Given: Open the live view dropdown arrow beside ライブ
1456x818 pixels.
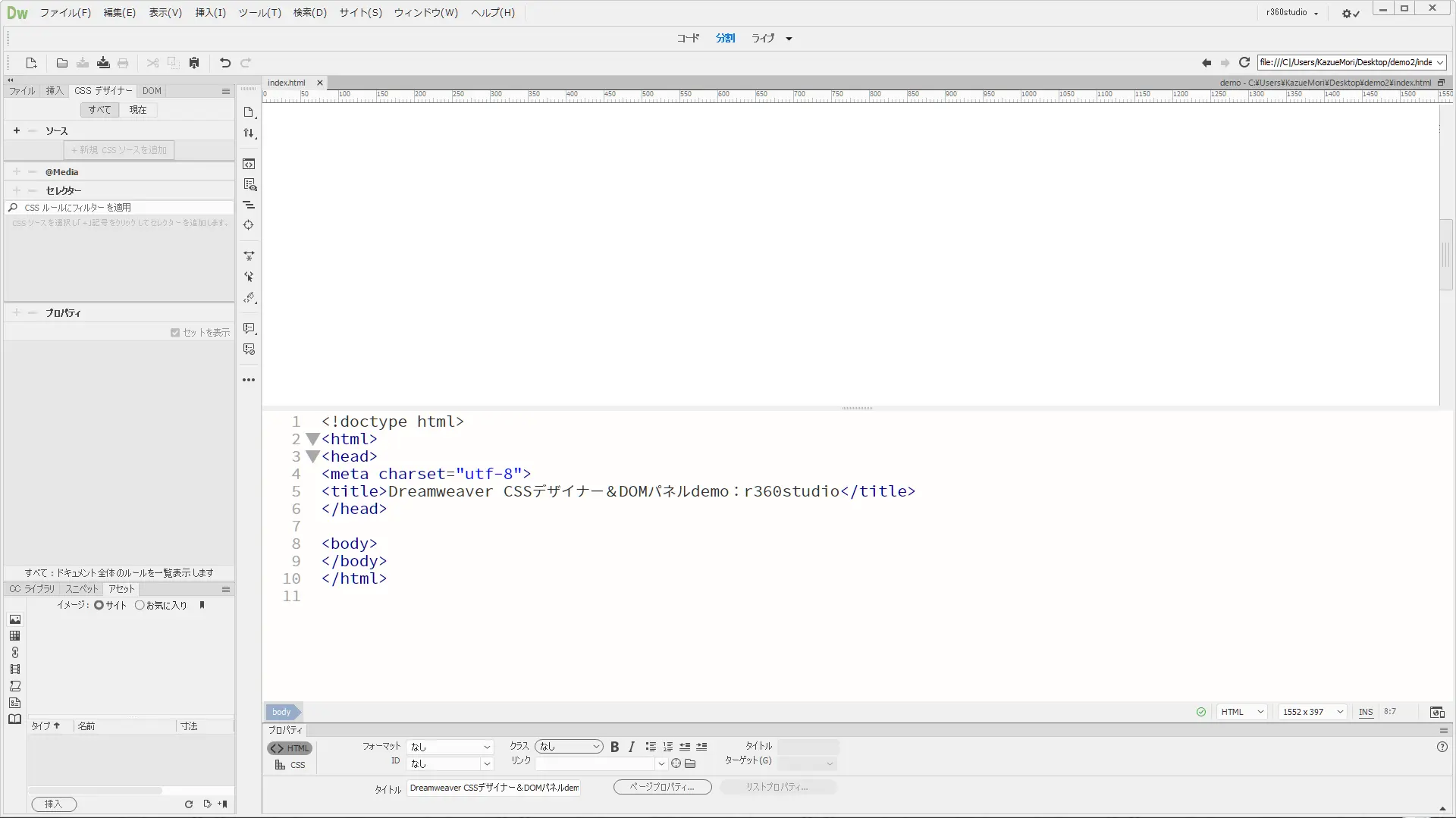Looking at the screenshot, I should point(789,39).
